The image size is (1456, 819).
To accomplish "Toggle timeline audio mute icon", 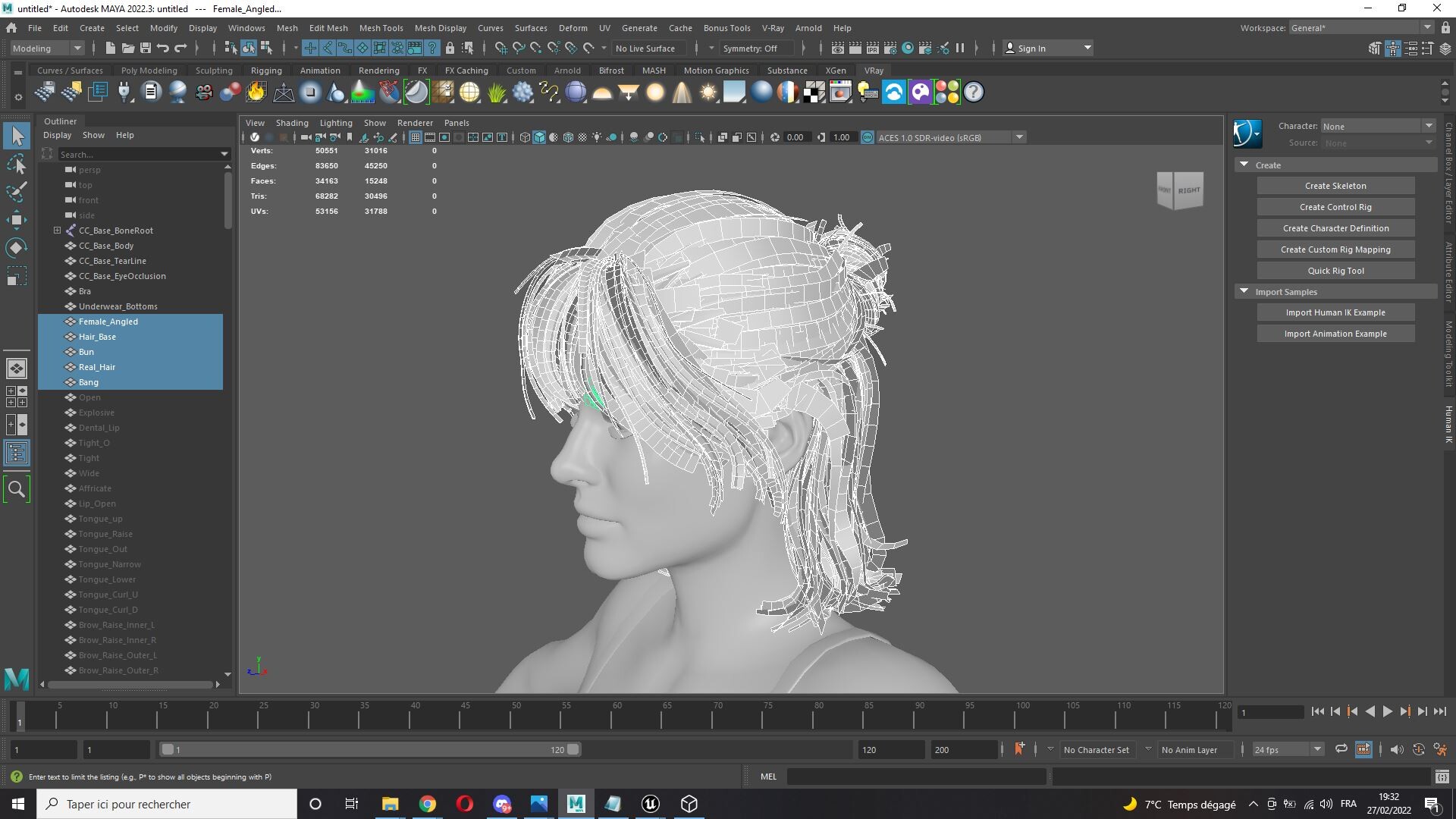I will click(x=1396, y=749).
